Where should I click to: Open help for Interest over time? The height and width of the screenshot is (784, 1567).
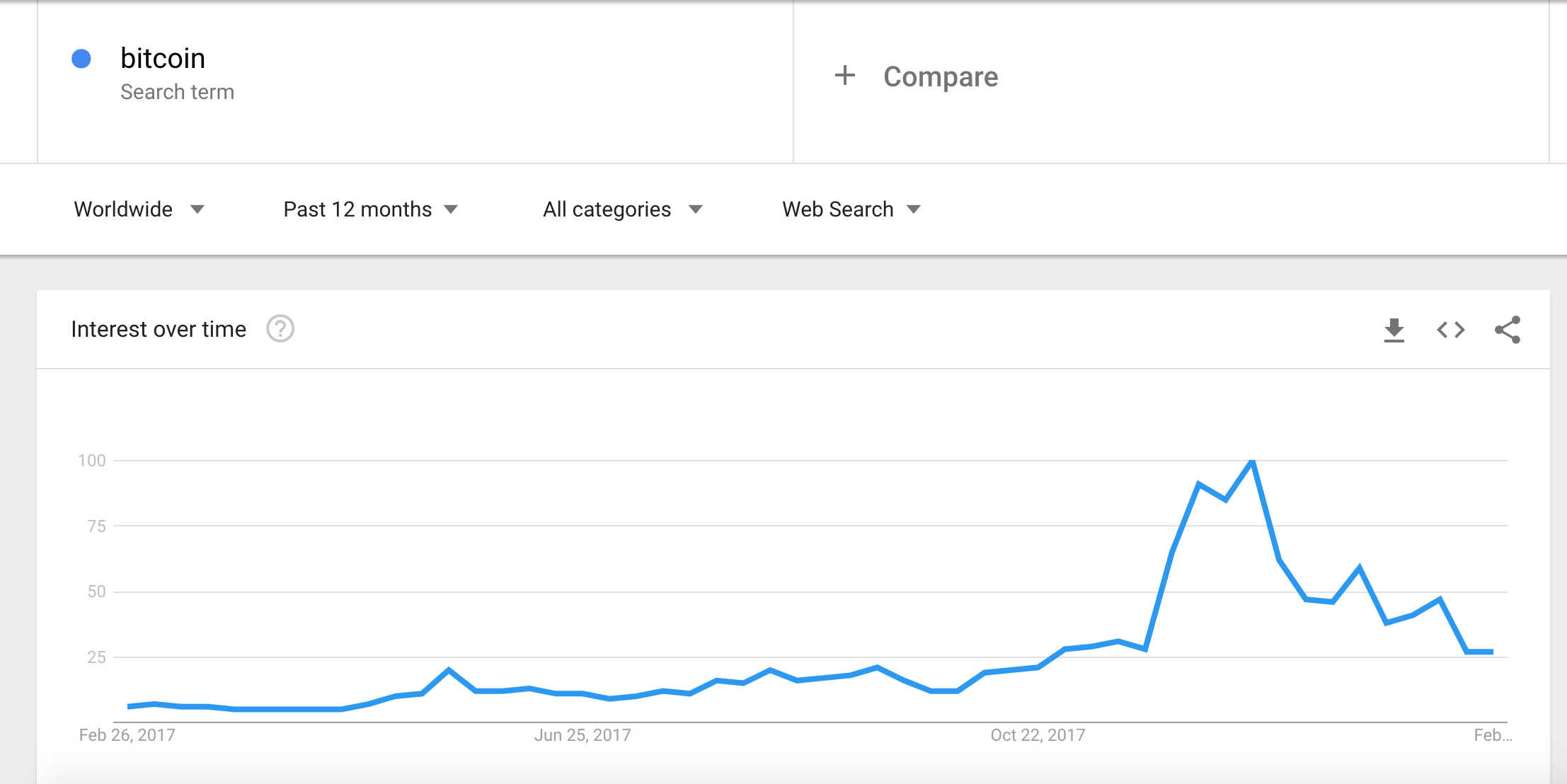click(280, 329)
